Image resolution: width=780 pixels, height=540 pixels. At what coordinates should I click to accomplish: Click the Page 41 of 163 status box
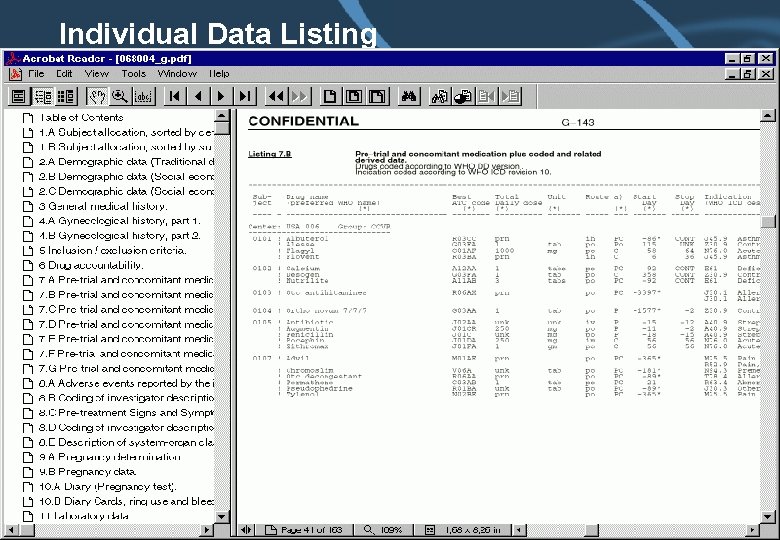pyautogui.click(x=304, y=530)
